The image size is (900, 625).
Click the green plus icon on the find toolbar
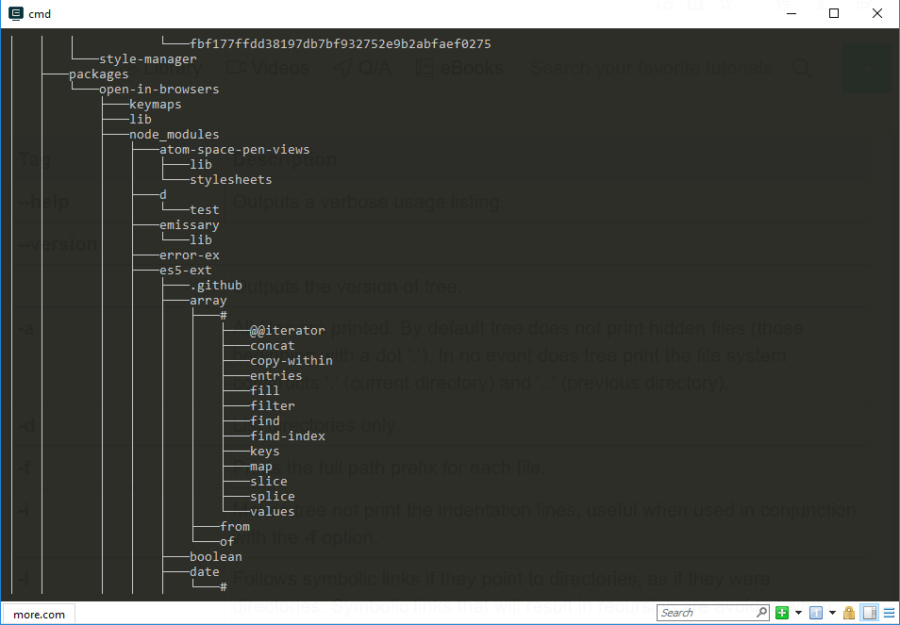click(x=783, y=612)
